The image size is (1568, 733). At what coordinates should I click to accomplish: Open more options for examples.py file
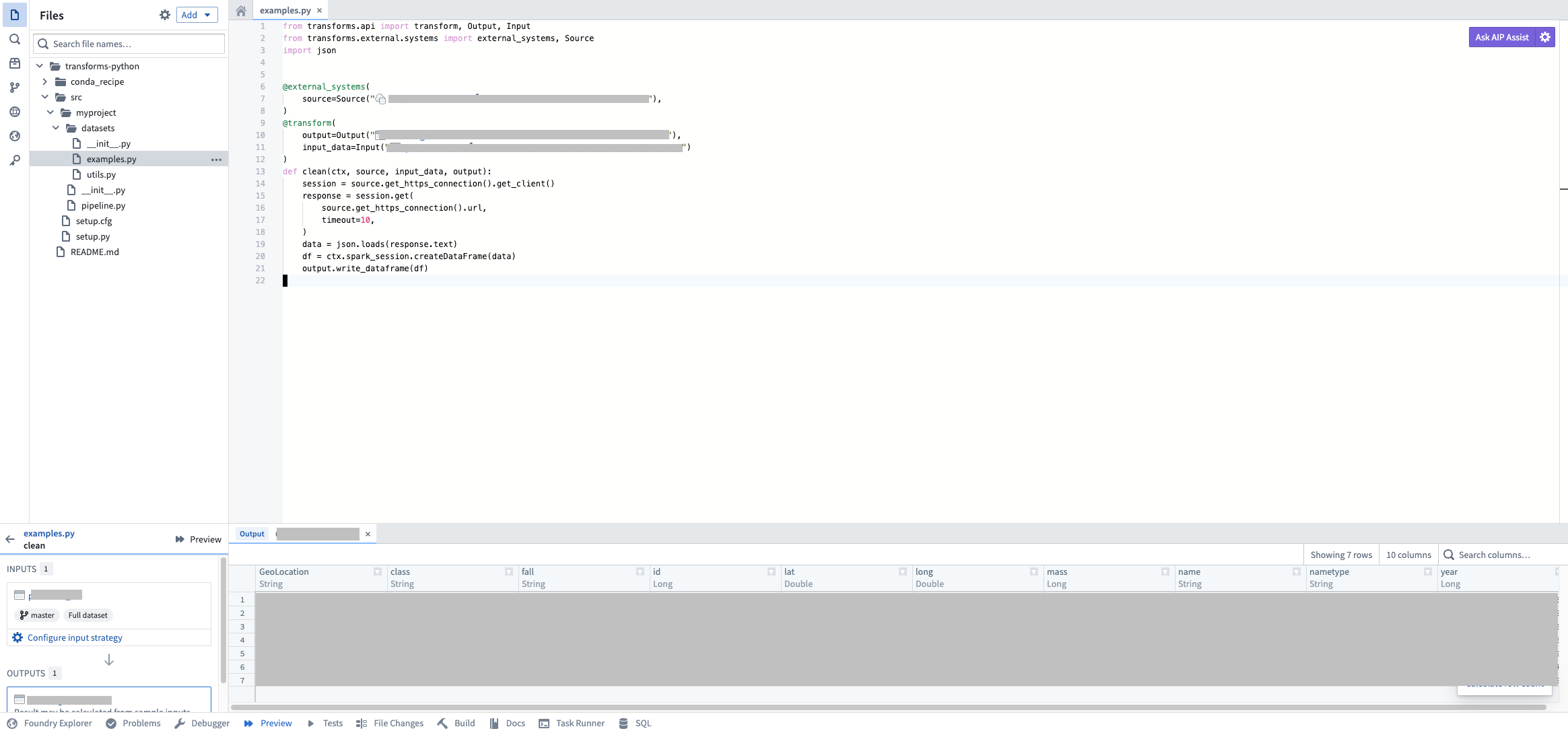coord(216,160)
